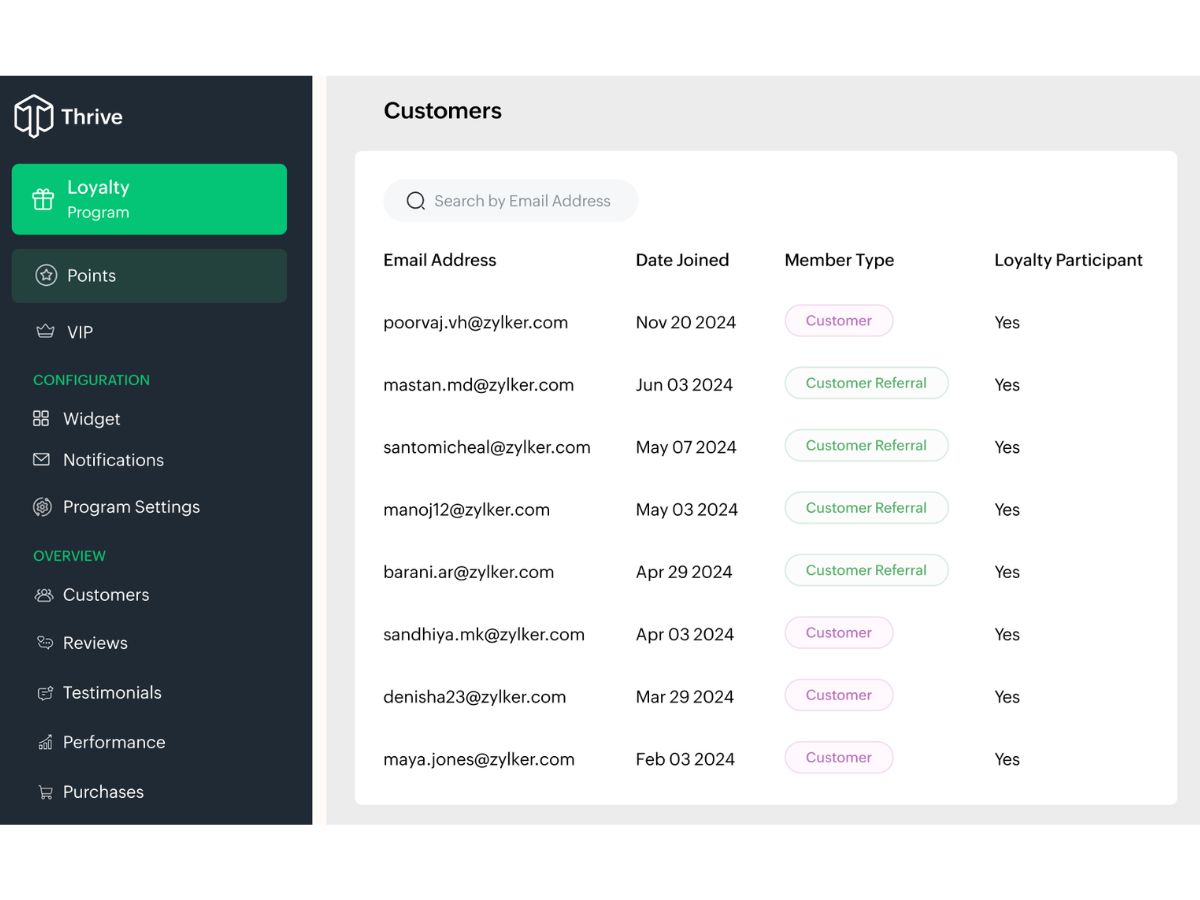Click the gear icon beside Program Settings
The height and width of the screenshot is (900, 1200).
coord(42,507)
